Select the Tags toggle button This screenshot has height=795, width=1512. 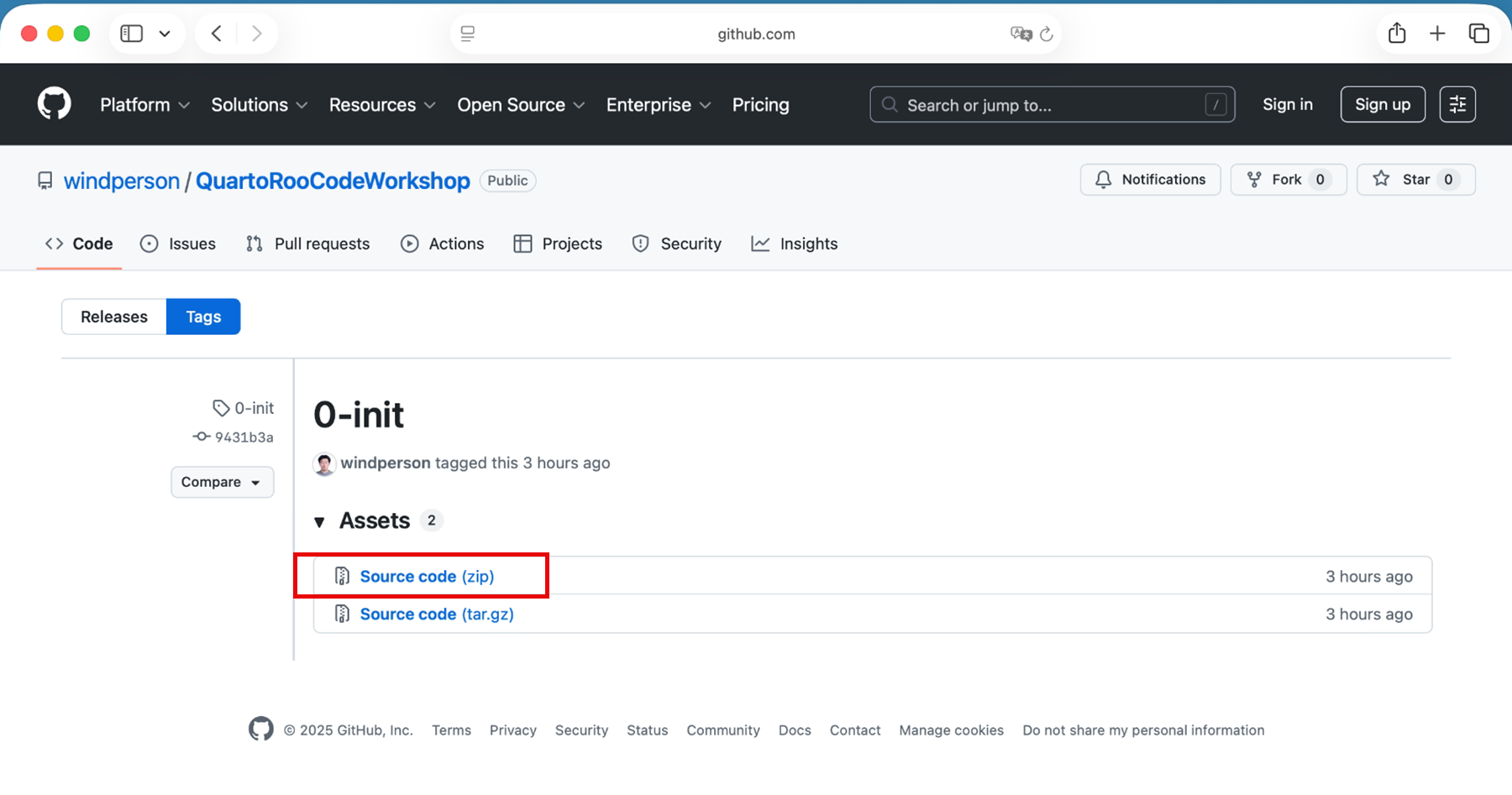(x=203, y=316)
